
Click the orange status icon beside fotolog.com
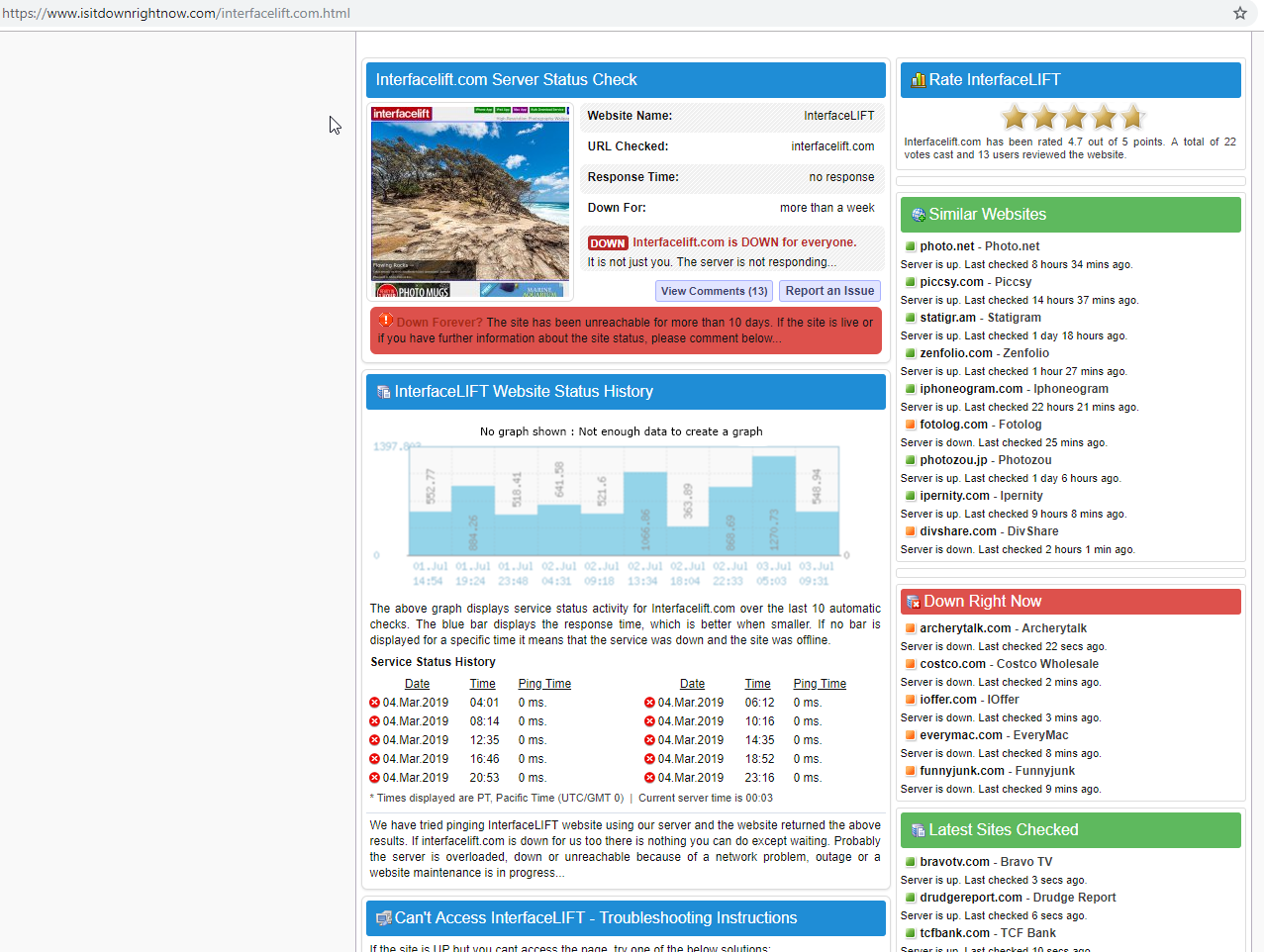click(911, 425)
